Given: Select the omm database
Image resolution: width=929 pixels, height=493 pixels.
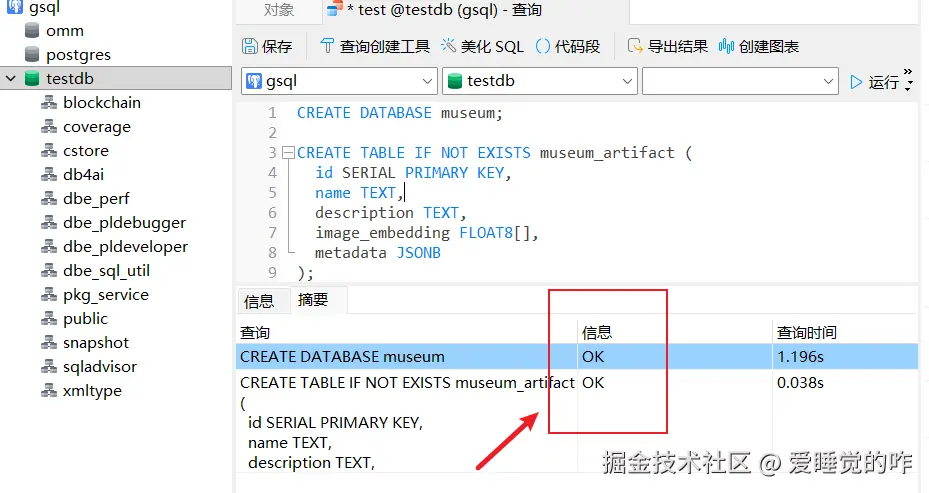Looking at the screenshot, I should (65, 31).
